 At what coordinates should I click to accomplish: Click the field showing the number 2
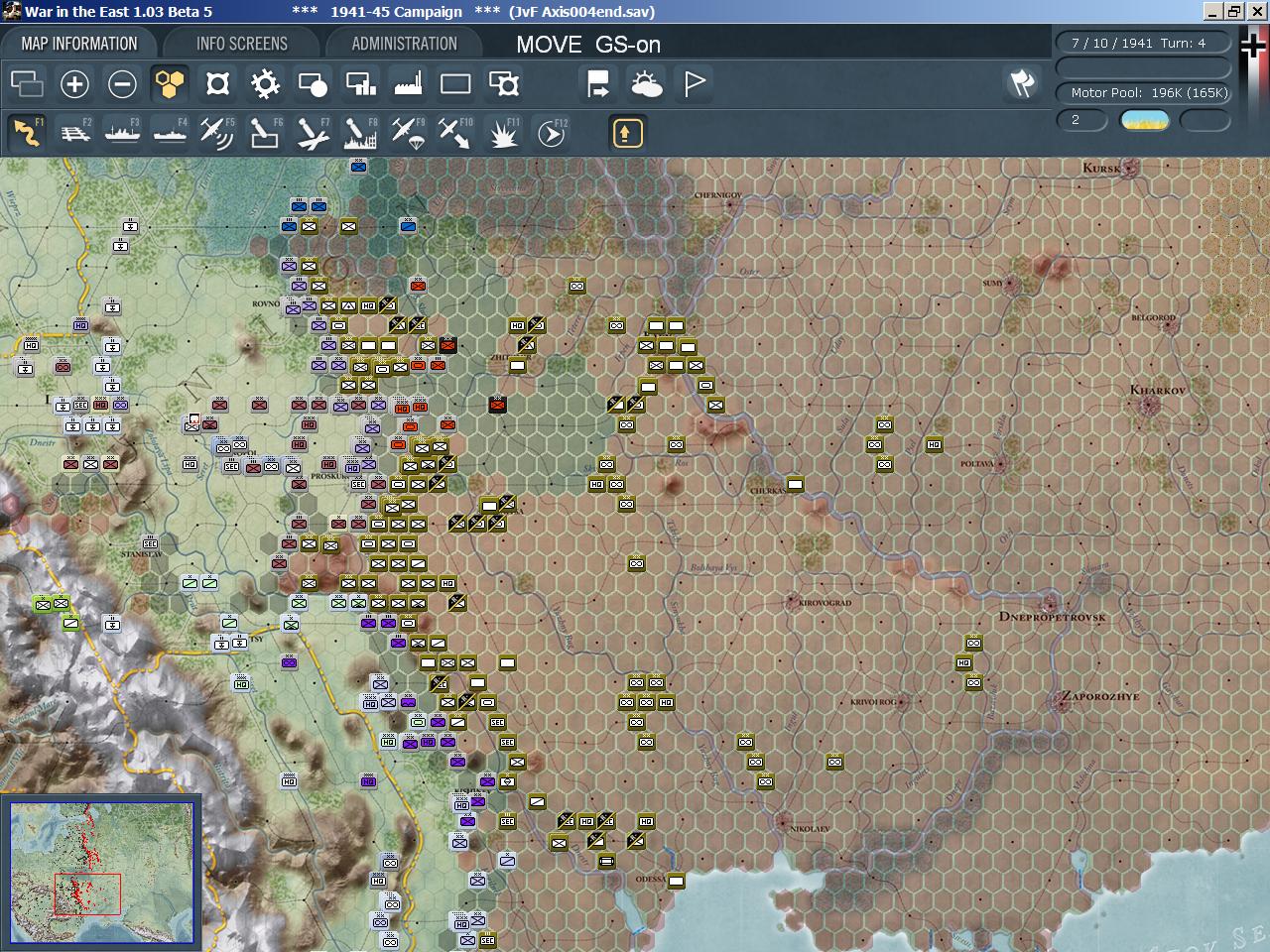coord(1082,120)
